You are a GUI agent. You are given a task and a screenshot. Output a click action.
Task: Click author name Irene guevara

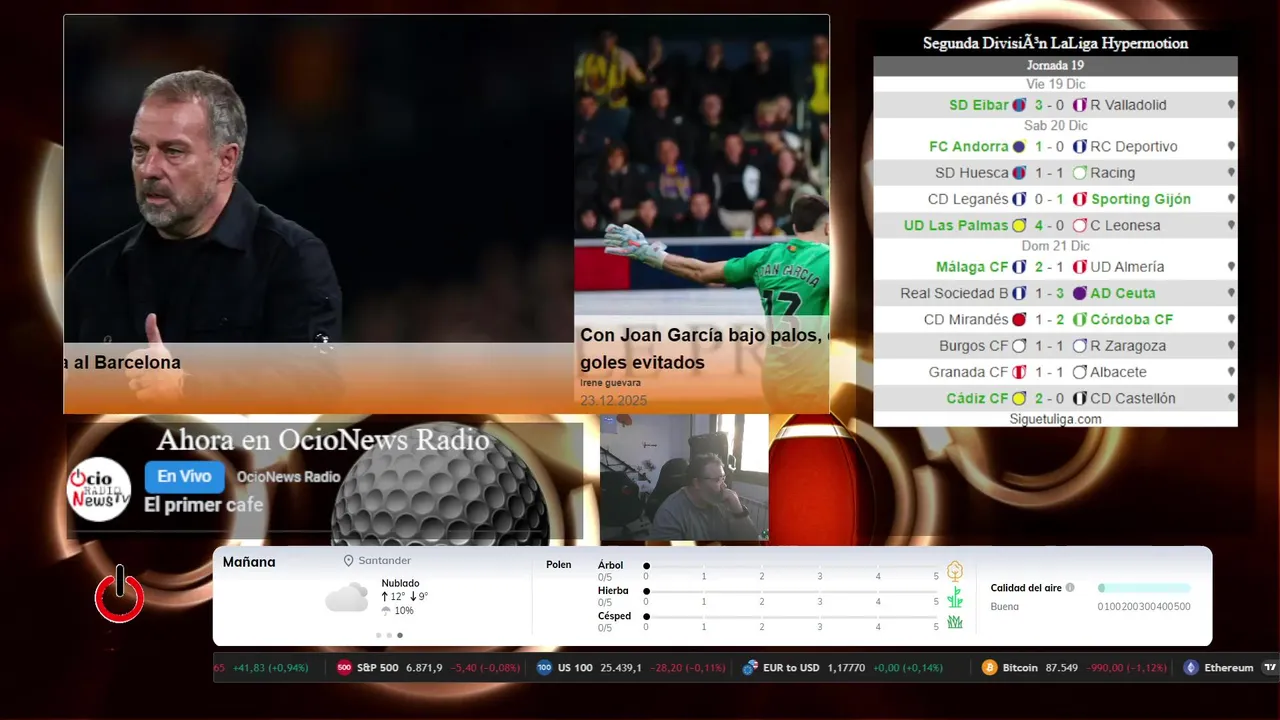[610, 383]
